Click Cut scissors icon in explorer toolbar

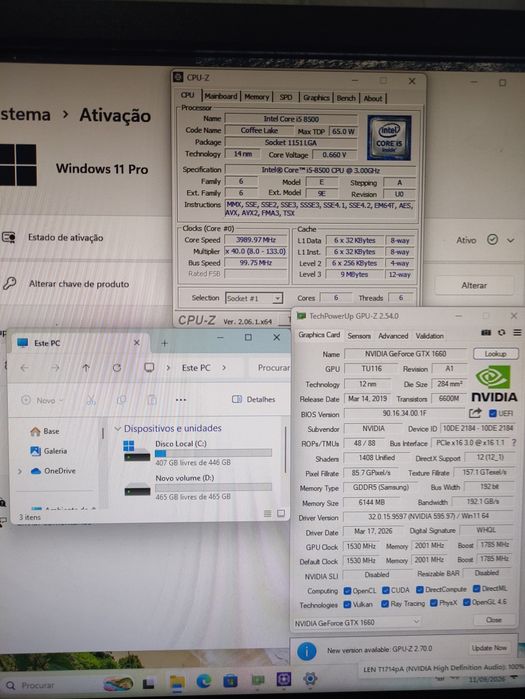point(91,400)
